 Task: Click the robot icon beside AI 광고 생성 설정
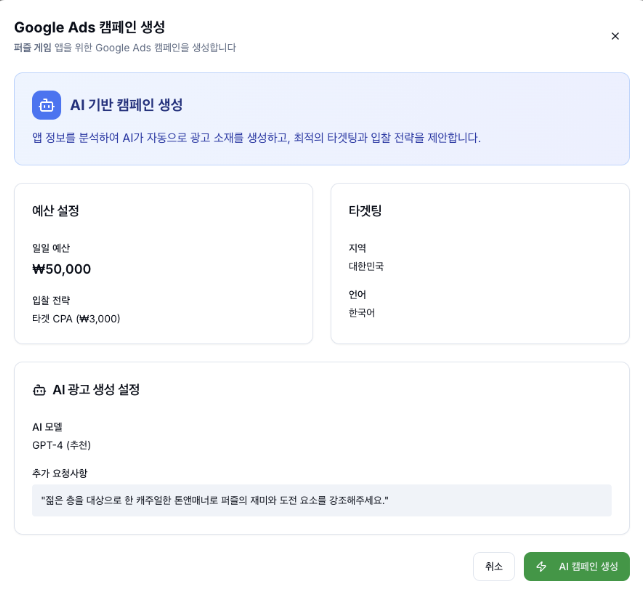point(39,390)
